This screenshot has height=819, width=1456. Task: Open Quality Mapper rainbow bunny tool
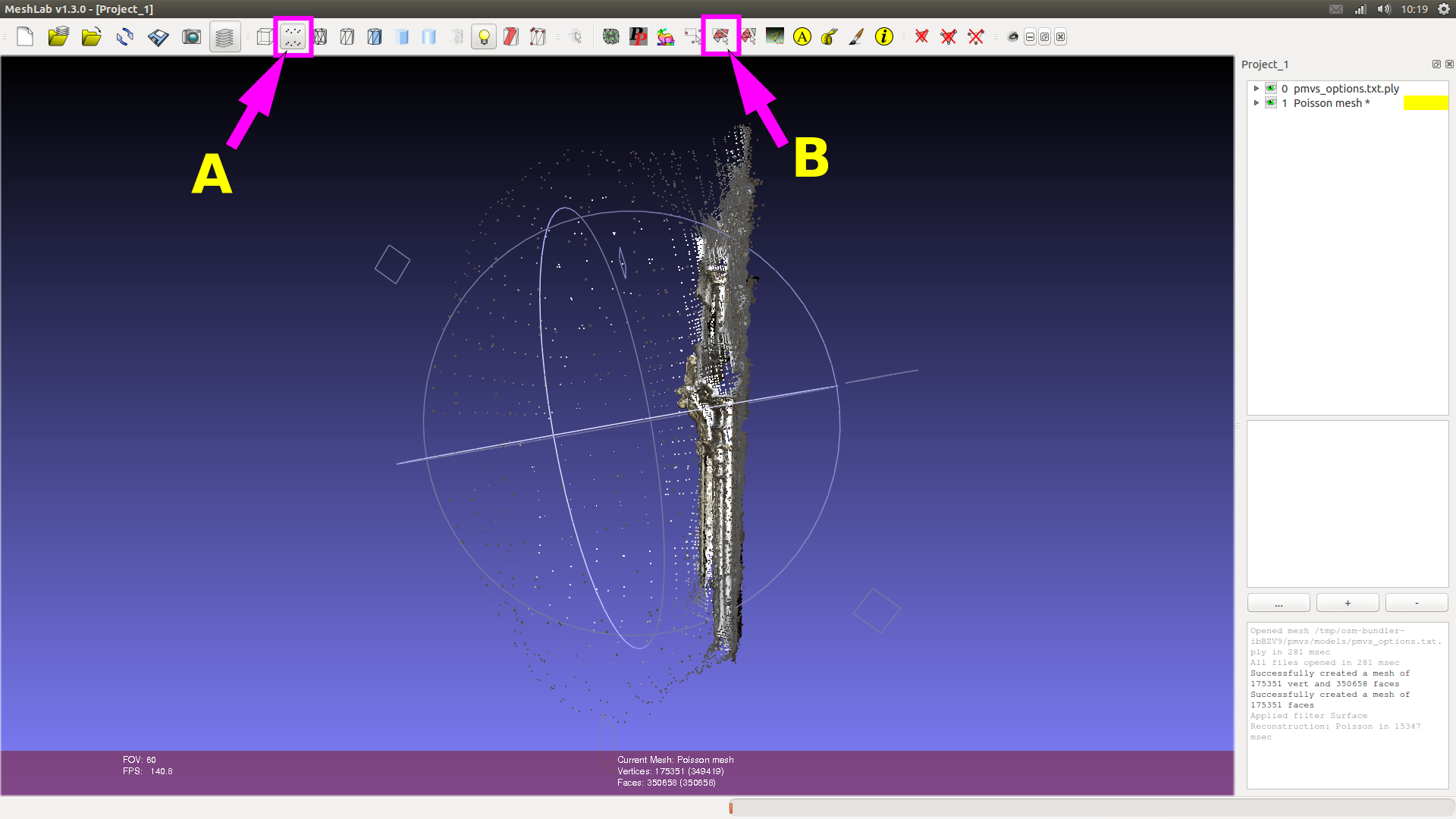pyautogui.click(x=666, y=36)
